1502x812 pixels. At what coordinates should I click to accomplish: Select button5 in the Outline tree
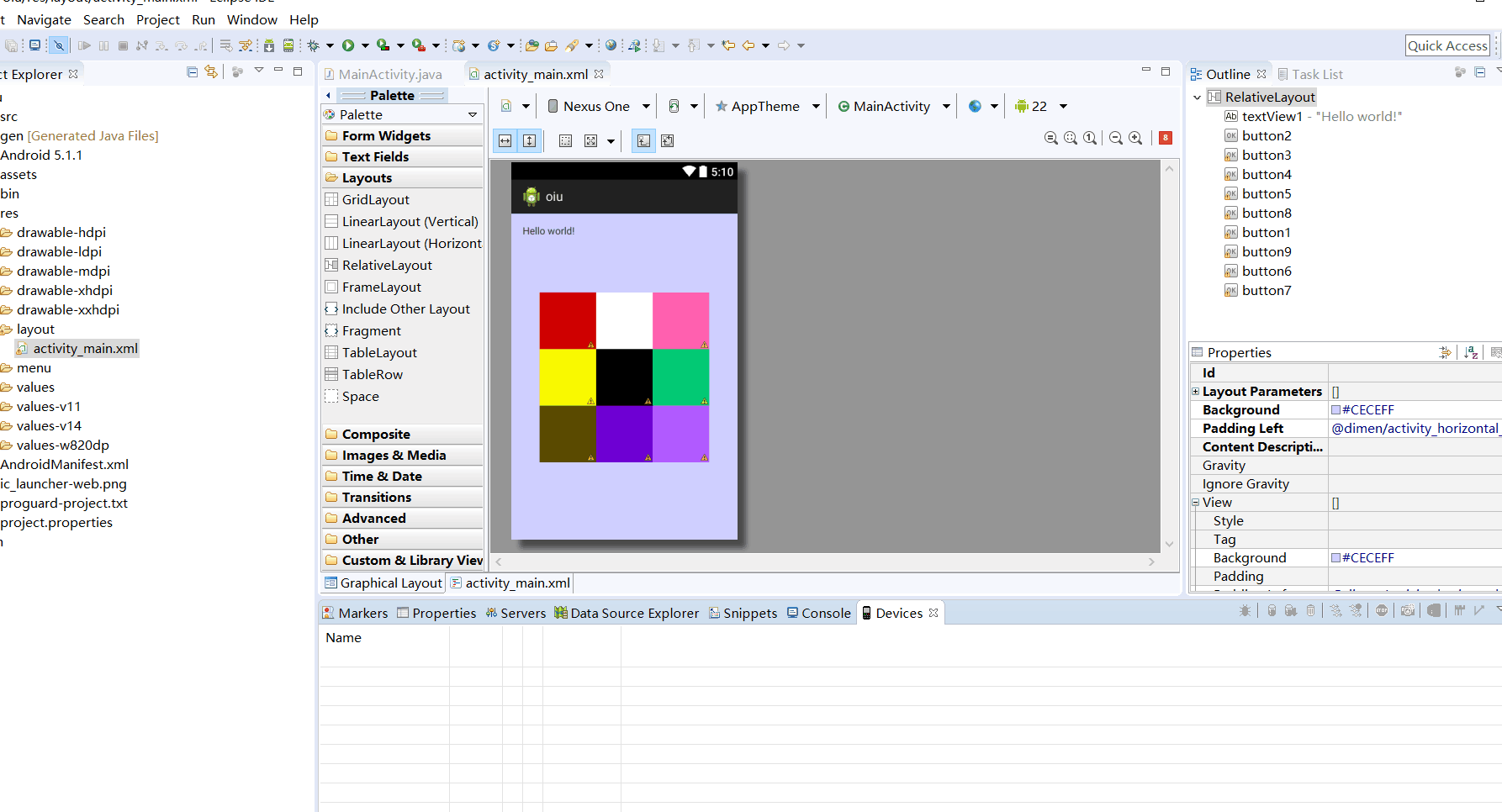(1266, 193)
